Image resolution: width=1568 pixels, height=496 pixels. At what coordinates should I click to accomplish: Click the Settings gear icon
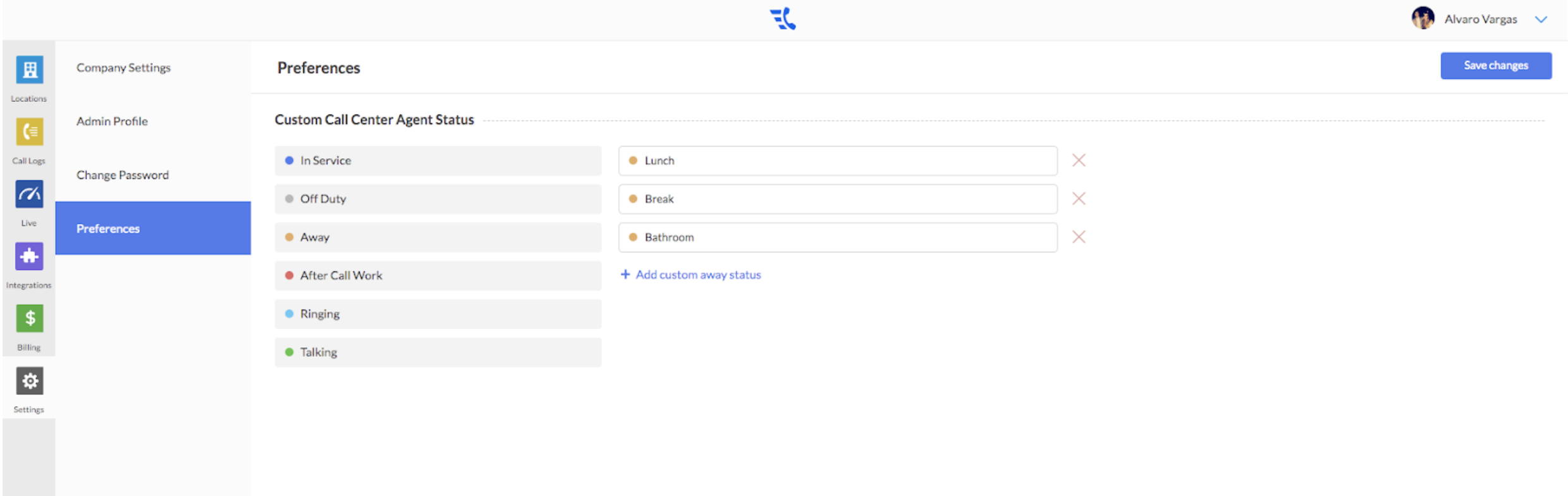click(29, 381)
